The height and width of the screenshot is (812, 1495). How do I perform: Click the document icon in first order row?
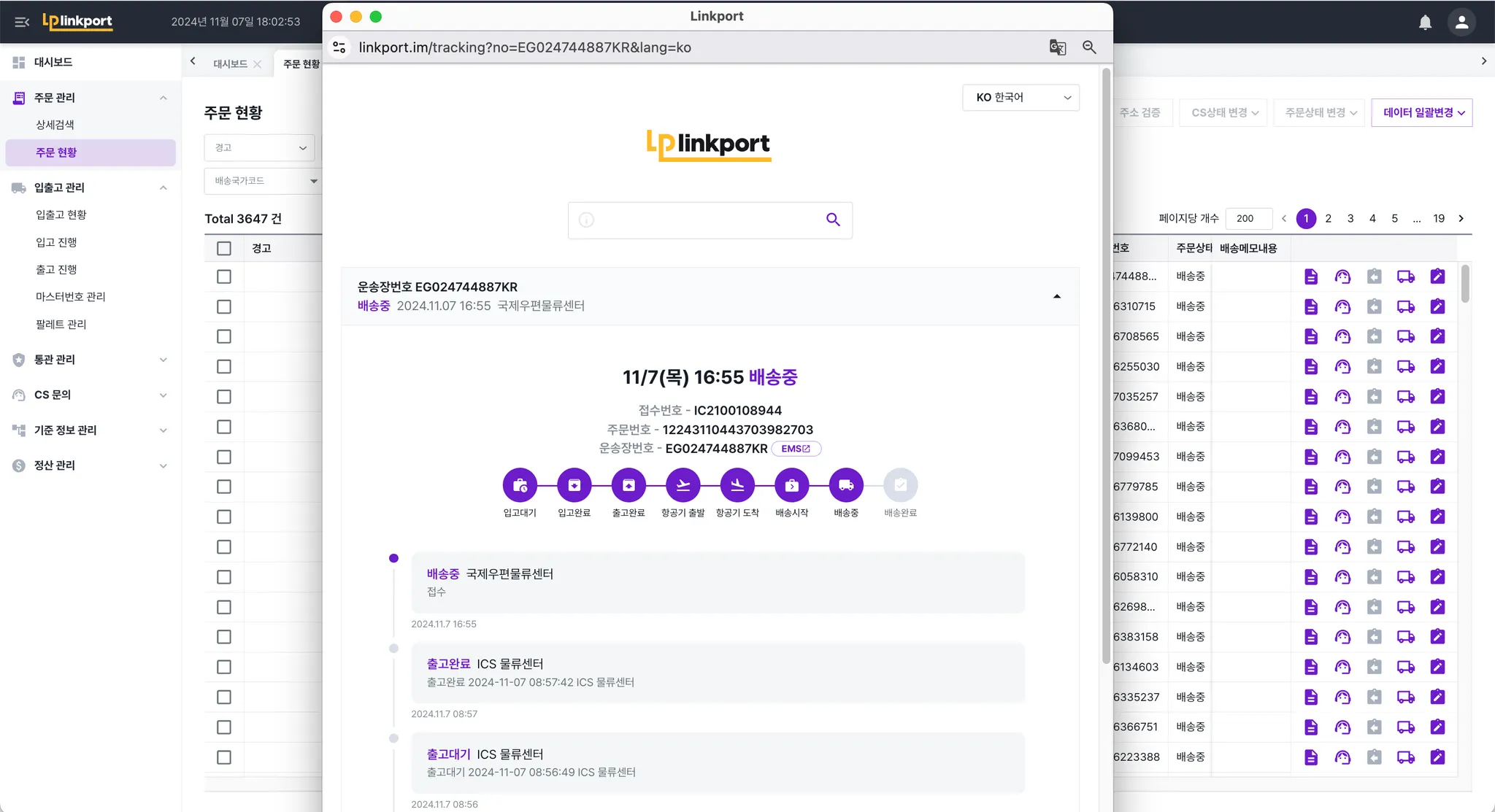(1311, 277)
